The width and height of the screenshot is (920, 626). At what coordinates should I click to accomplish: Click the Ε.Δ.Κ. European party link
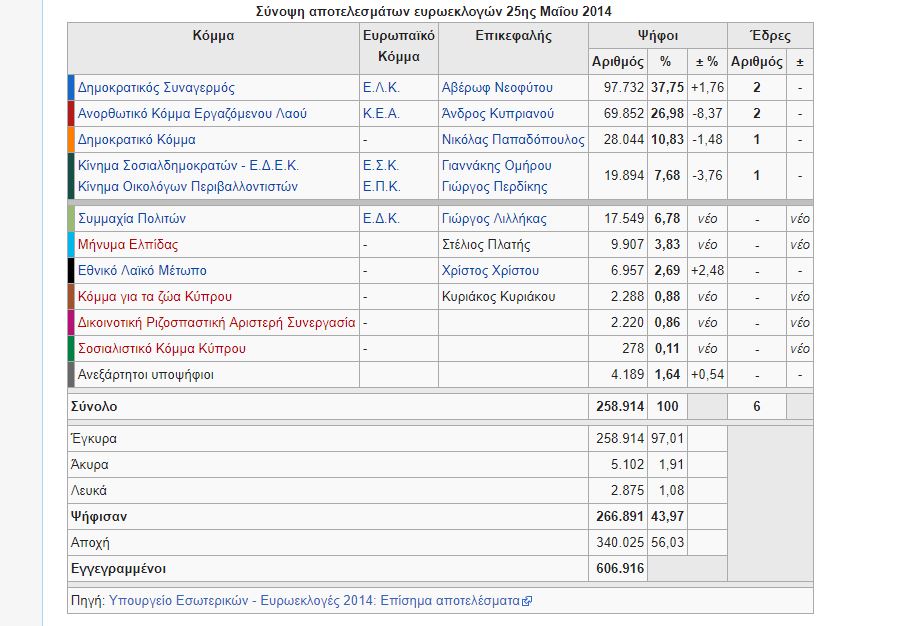[x=380, y=219]
